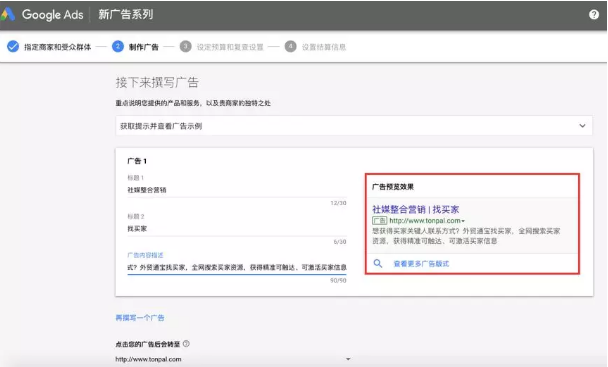The width and height of the screenshot is (608, 367).
Task: Click the 查看更多广告版式 link
Action: (x=421, y=264)
